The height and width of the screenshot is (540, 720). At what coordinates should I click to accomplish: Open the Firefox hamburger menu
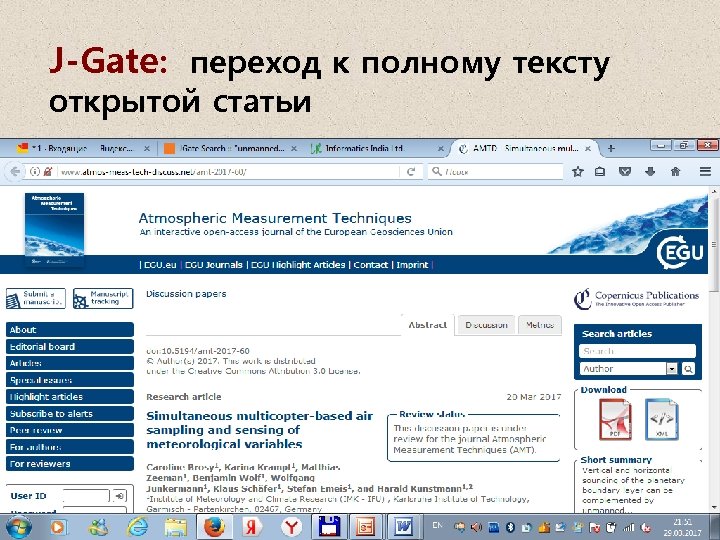705,172
